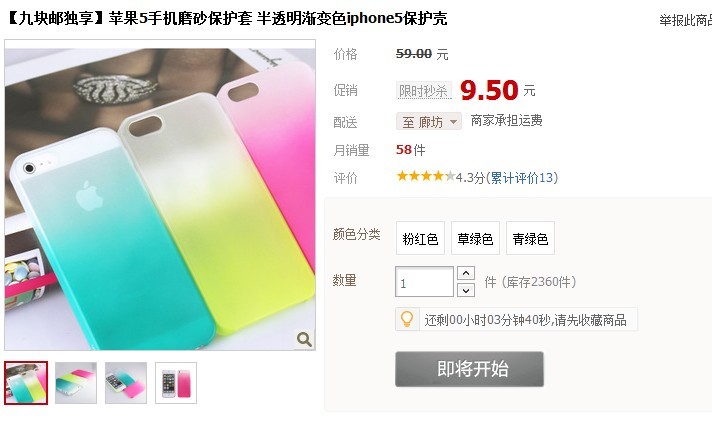712x423 pixels.
Task: Click the main product image
Action: pyautogui.click(x=160, y=195)
